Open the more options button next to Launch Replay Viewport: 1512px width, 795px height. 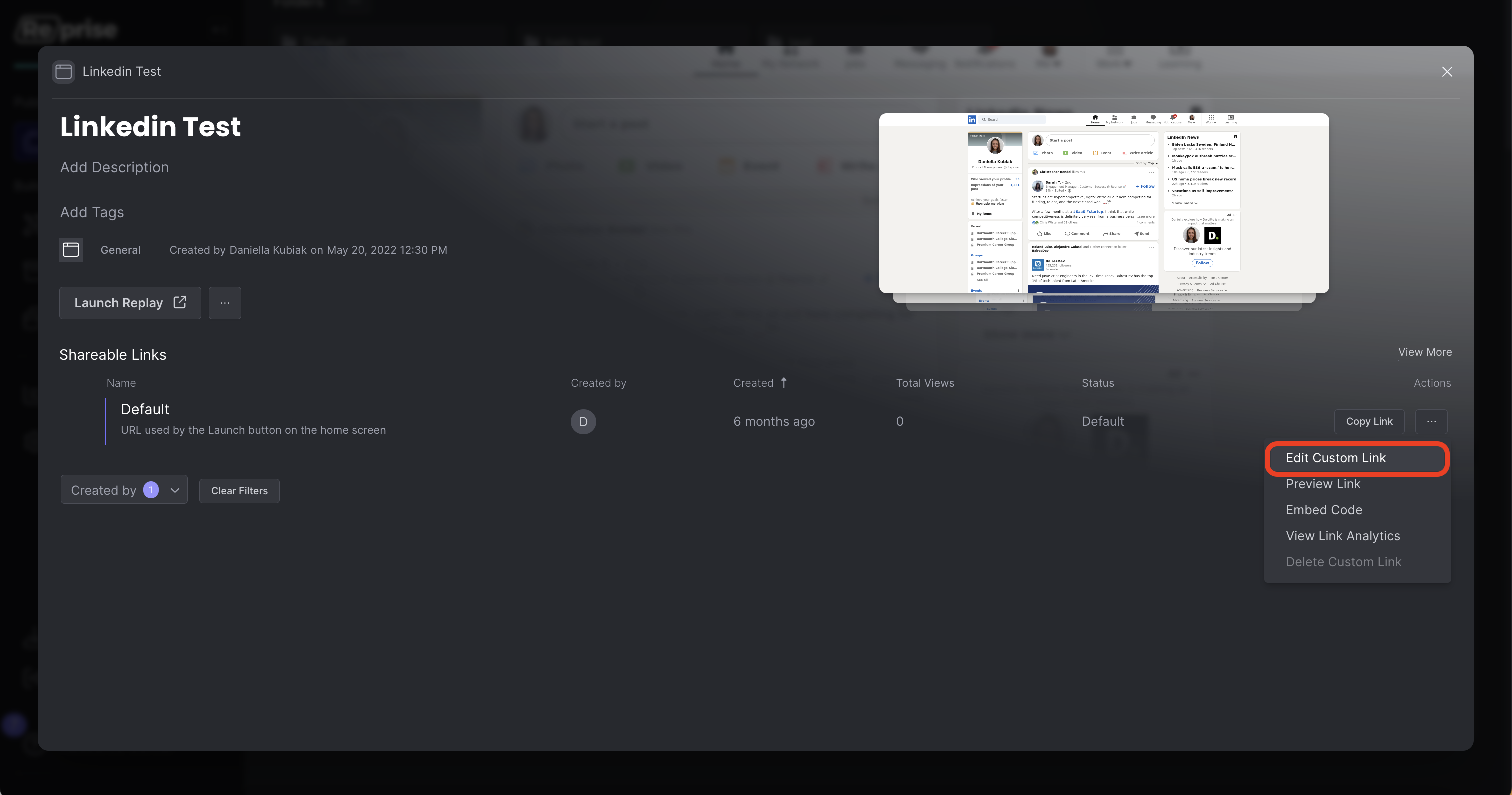[x=225, y=303]
